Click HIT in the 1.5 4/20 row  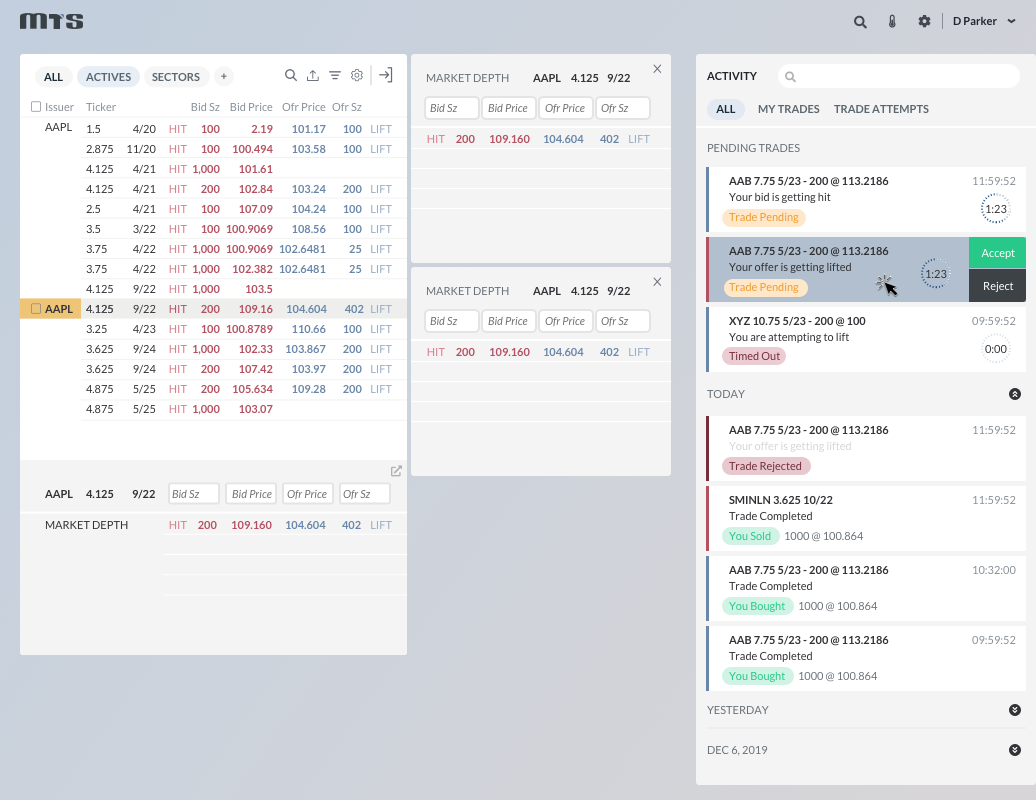point(178,129)
